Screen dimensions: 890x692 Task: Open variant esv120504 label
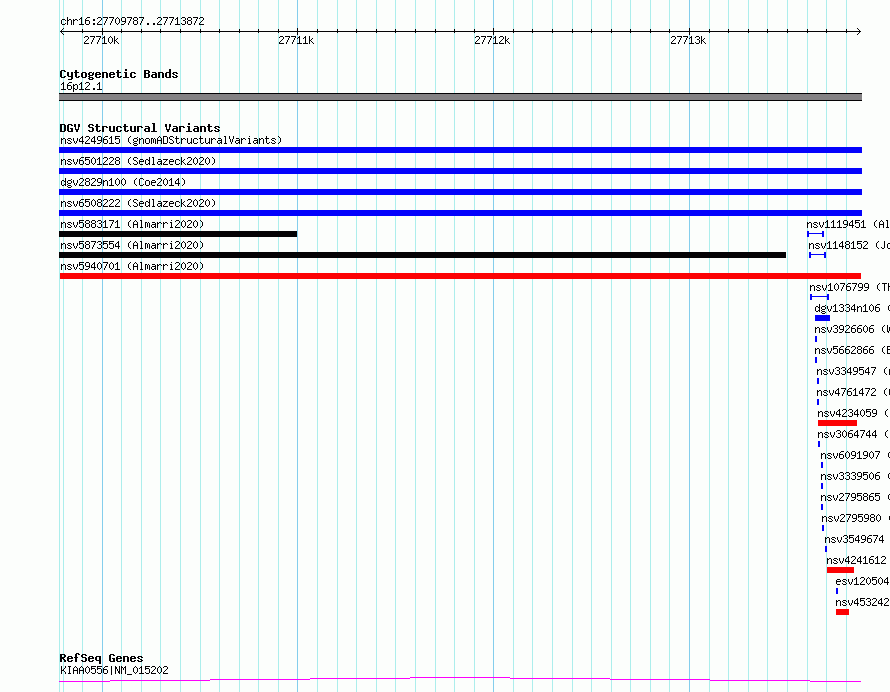coord(862,581)
